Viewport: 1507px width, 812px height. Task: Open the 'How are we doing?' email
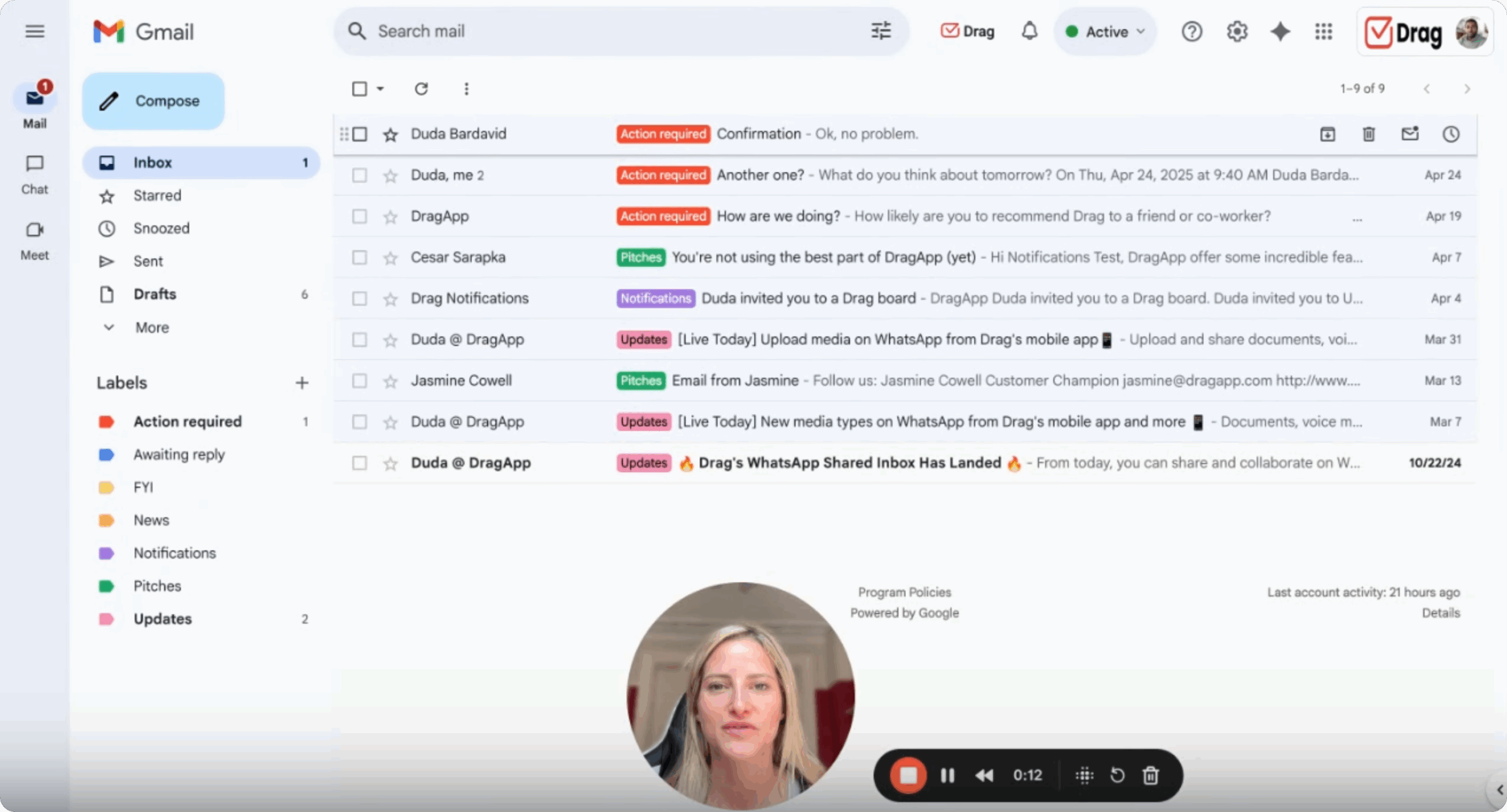click(905, 217)
